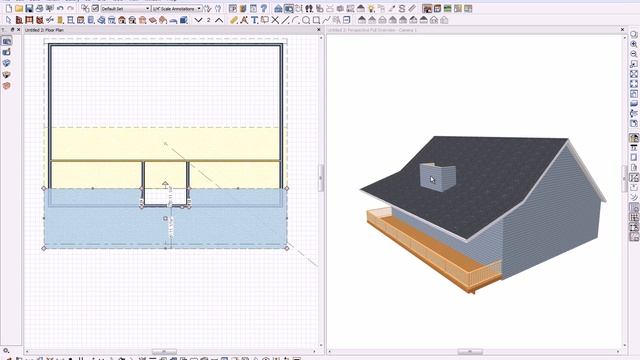Close the Perspective Full Overview camera view
Image resolution: width=640 pixels, height=360 pixels.
622,30
